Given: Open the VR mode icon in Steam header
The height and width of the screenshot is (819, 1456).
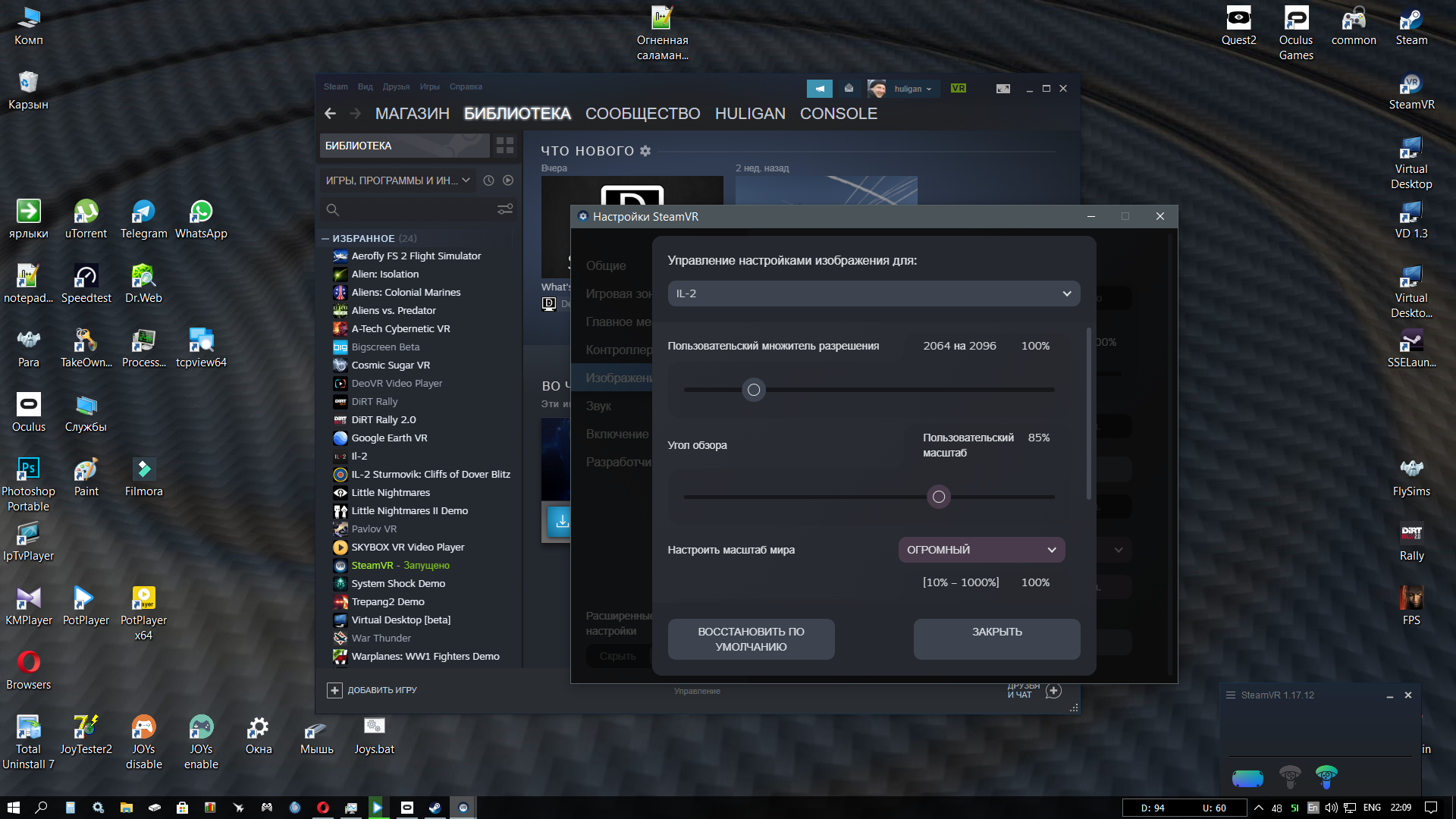Looking at the screenshot, I should point(959,89).
